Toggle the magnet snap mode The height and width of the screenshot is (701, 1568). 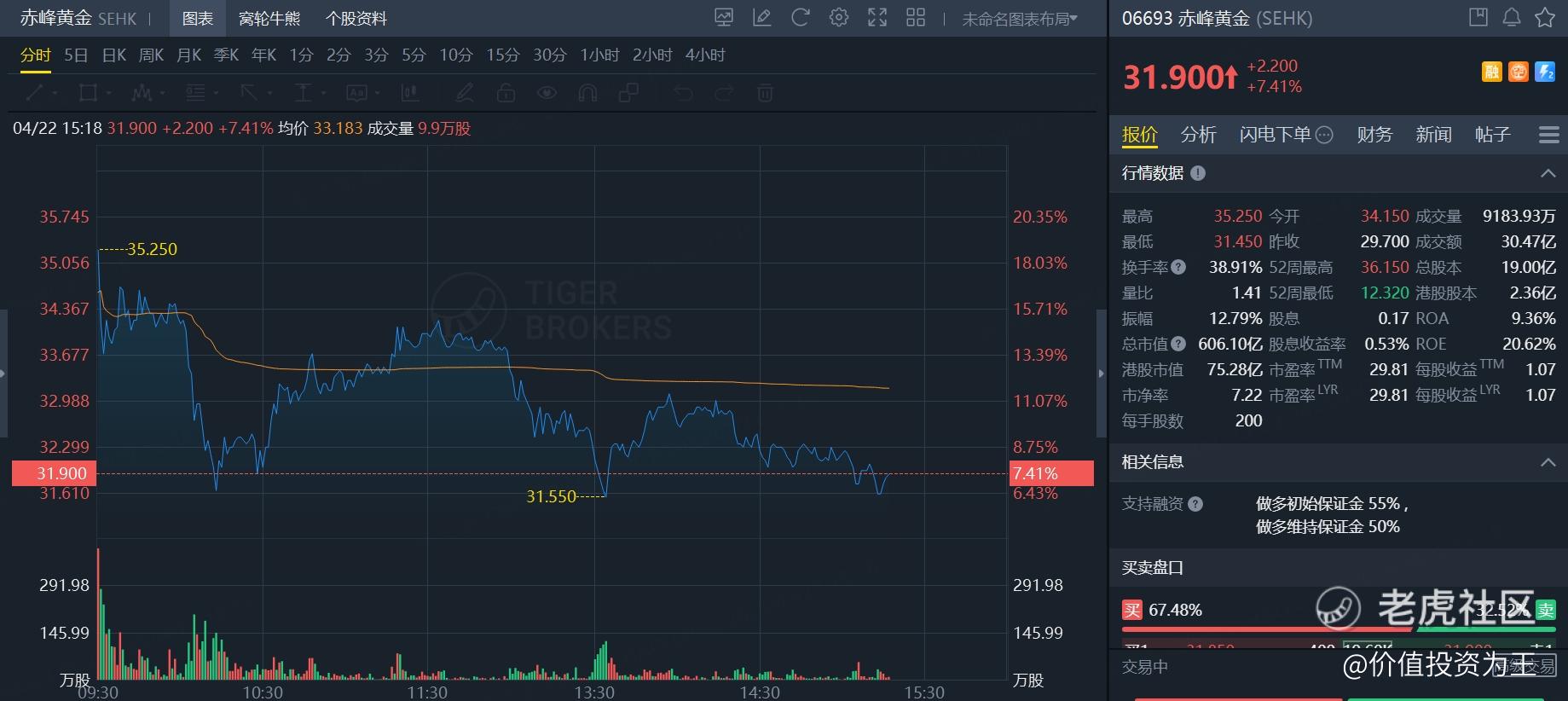pos(587,92)
